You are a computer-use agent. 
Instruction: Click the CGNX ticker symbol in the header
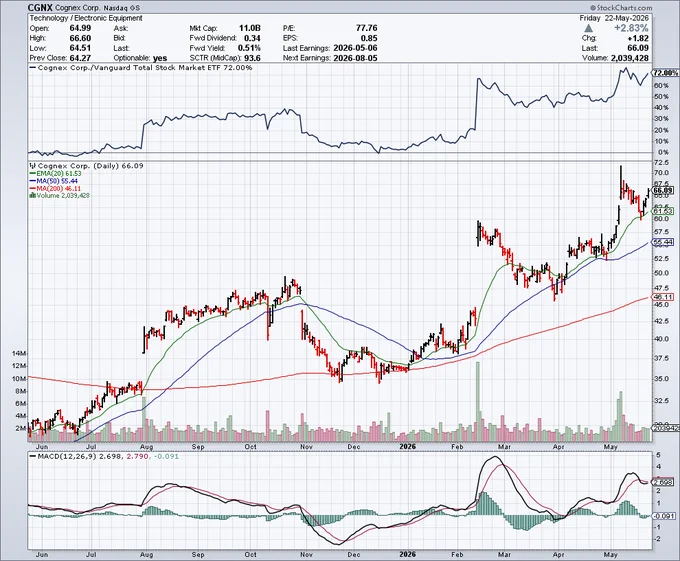coord(41,7)
